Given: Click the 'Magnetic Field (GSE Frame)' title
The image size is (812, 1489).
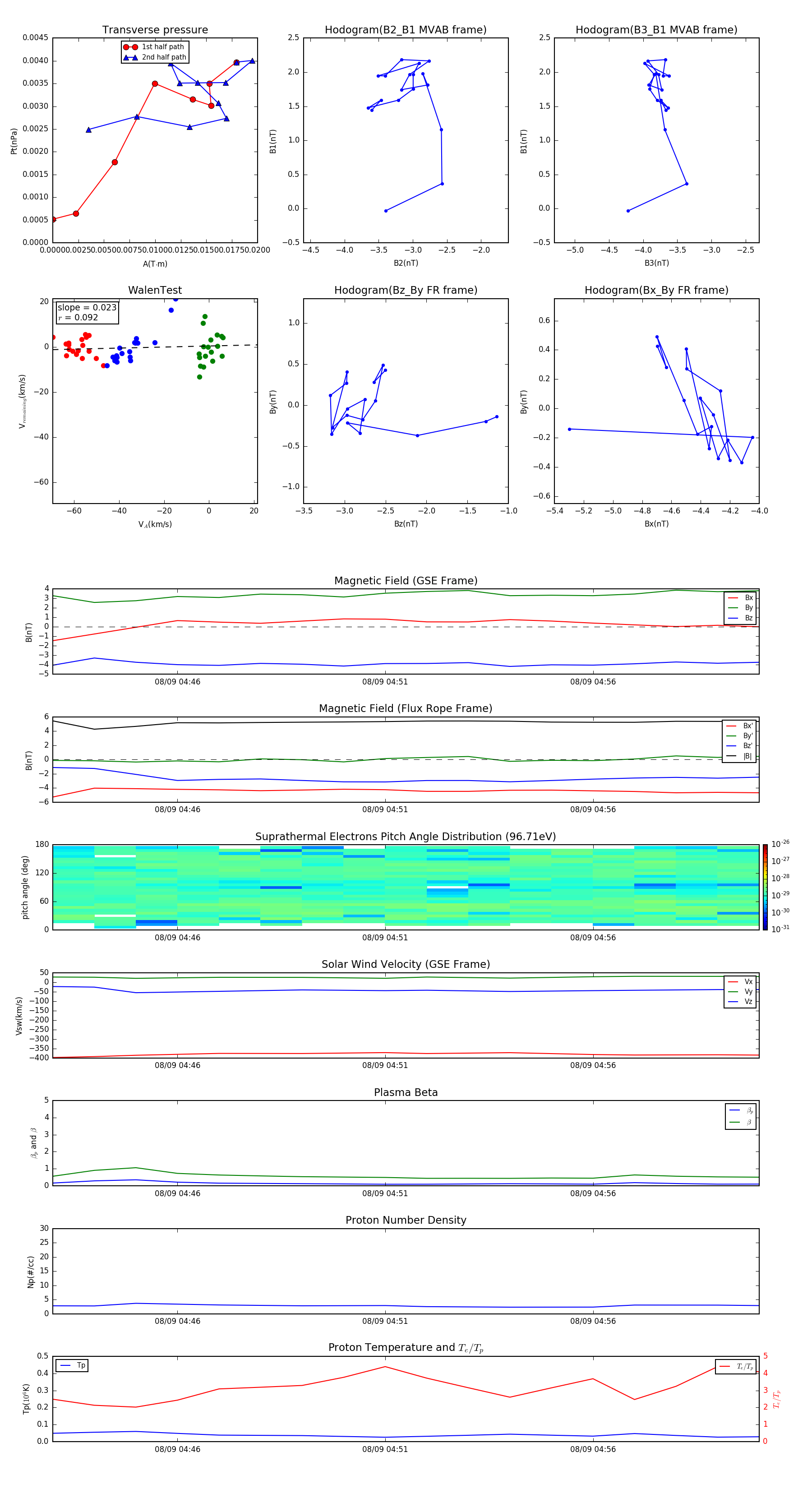Looking at the screenshot, I should pos(406,581).
